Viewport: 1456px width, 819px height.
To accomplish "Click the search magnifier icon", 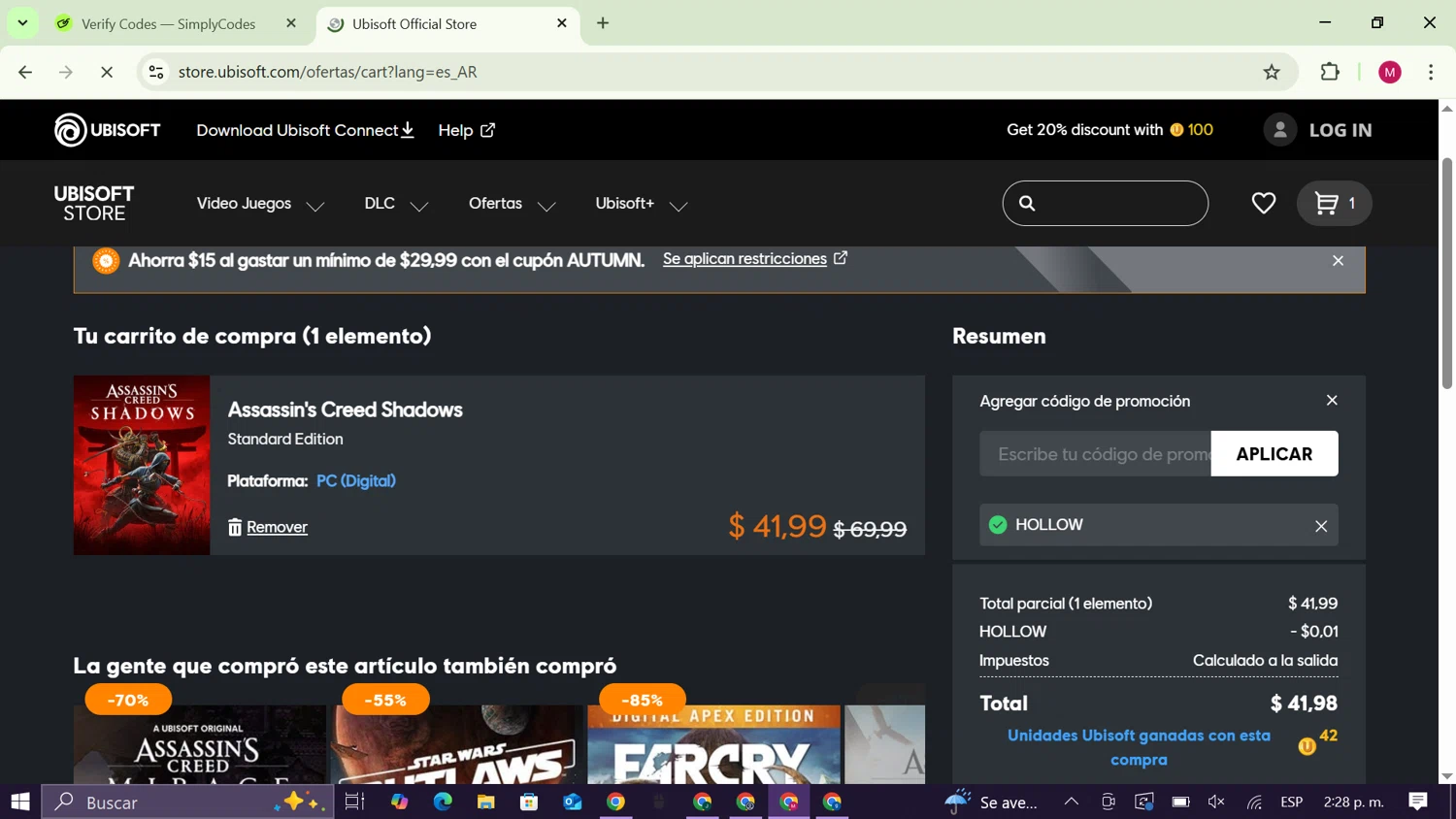I will (x=1027, y=203).
